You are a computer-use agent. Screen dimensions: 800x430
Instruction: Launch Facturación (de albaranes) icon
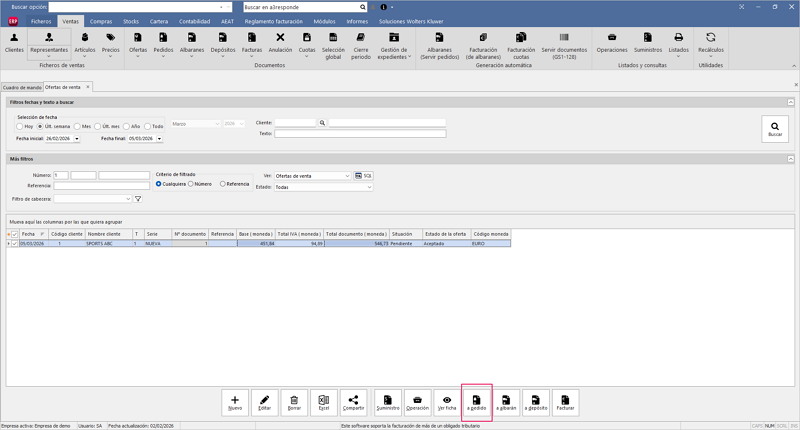coord(483,46)
